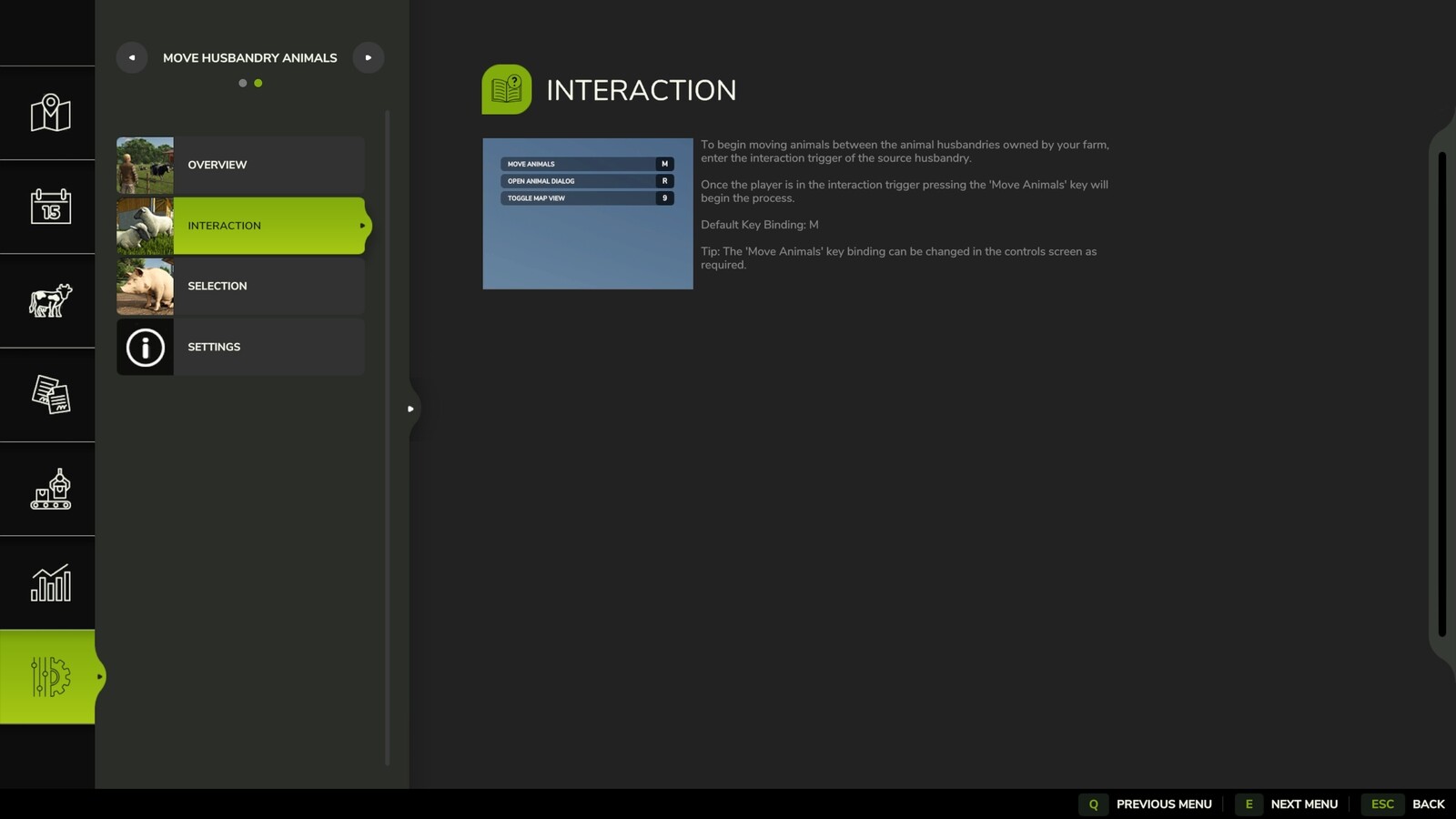The height and width of the screenshot is (819, 1456).
Task: Go to next help category arrow
Action: pyautogui.click(x=369, y=57)
